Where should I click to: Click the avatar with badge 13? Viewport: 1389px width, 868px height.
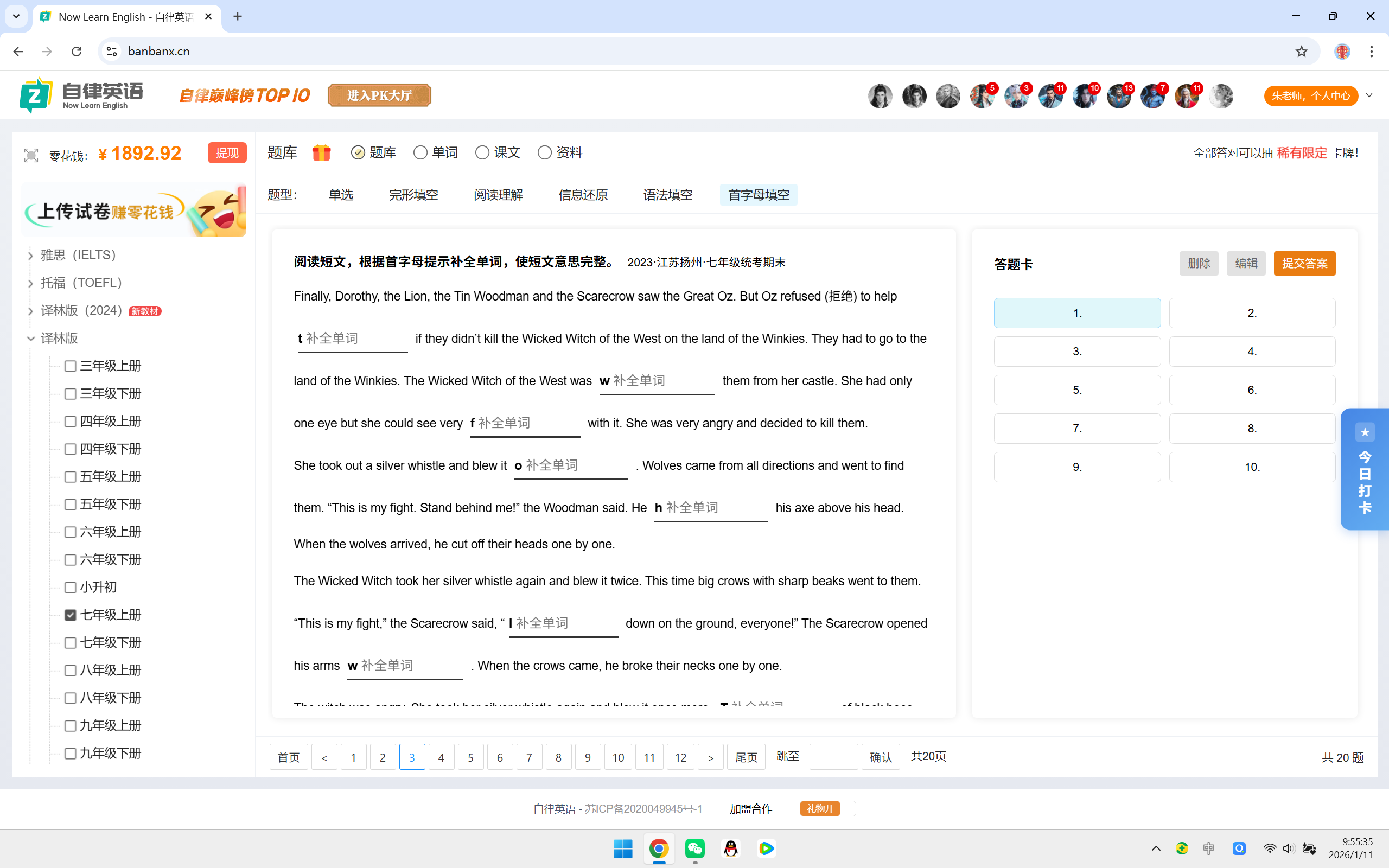pos(1119,96)
